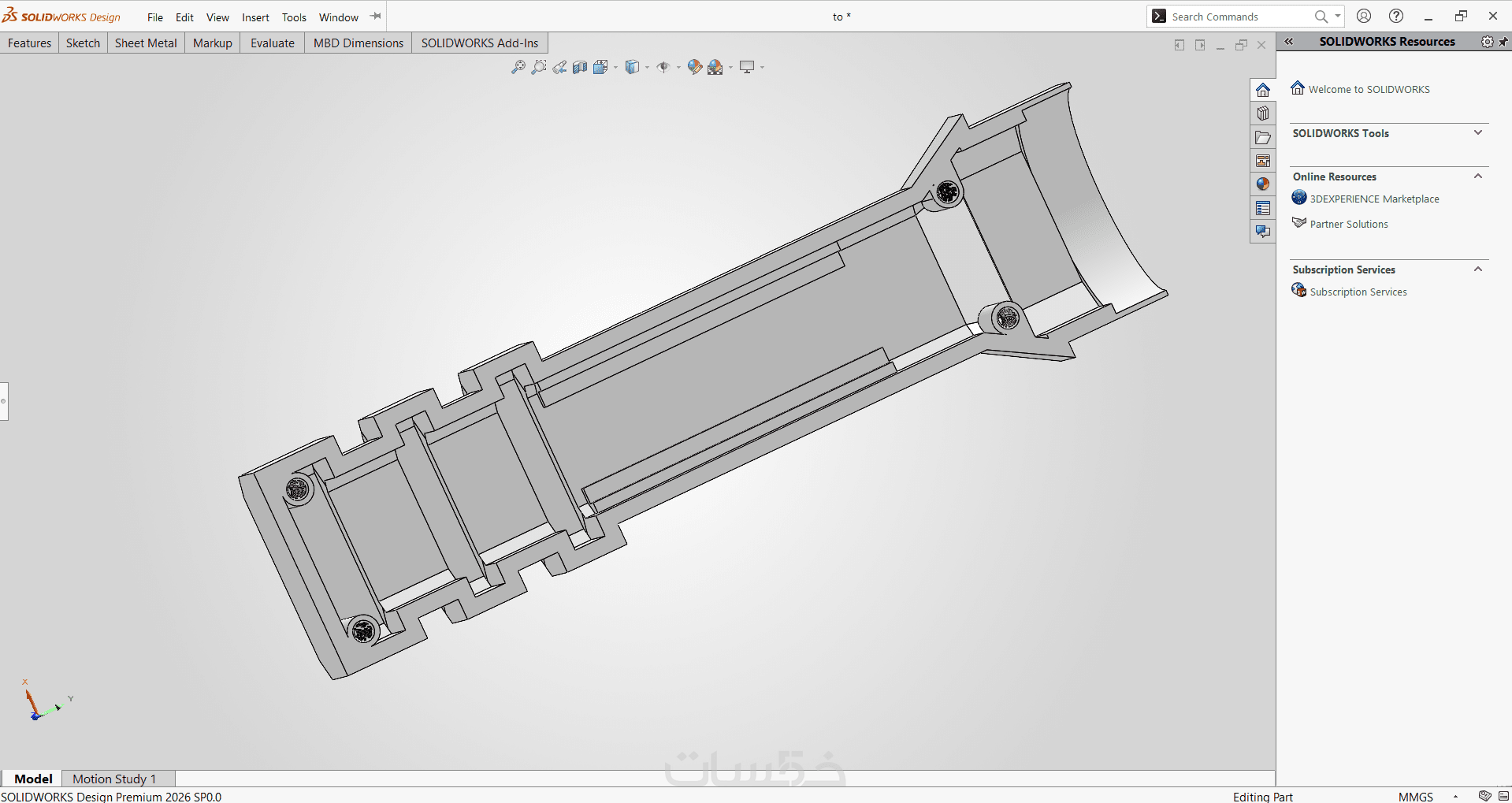Click the Subscription Services link
The height and width of the screenshot is (803, 1512).
click(1358, 292)
